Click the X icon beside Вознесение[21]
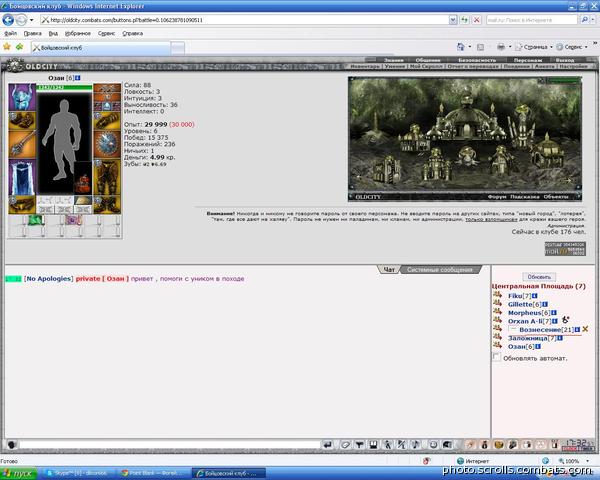The image size is (600, 480). click(585, 329)
